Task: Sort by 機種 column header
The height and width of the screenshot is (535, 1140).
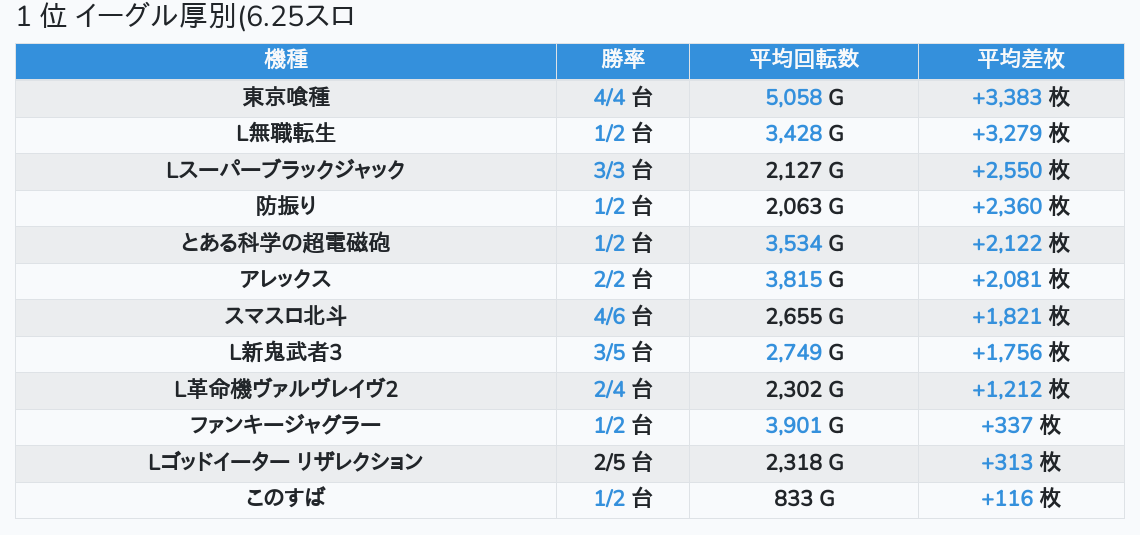Action: pos(286,60)
